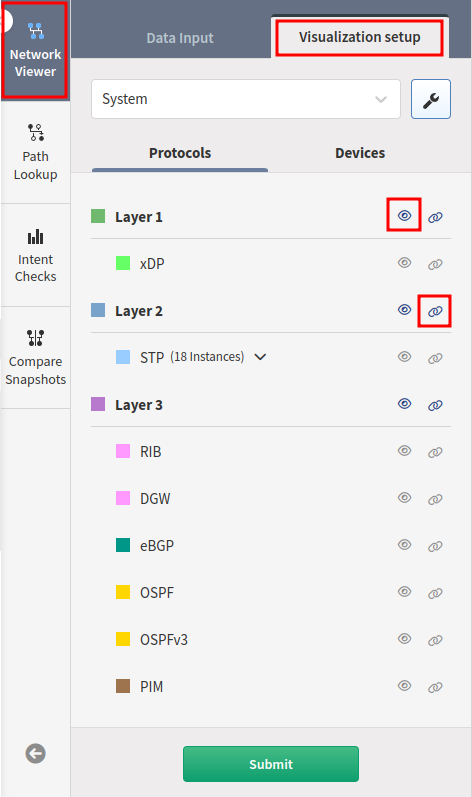The height and width of the screenshot is (797, 472).
Task: Click the green Submit button
Action: (271, 764)
